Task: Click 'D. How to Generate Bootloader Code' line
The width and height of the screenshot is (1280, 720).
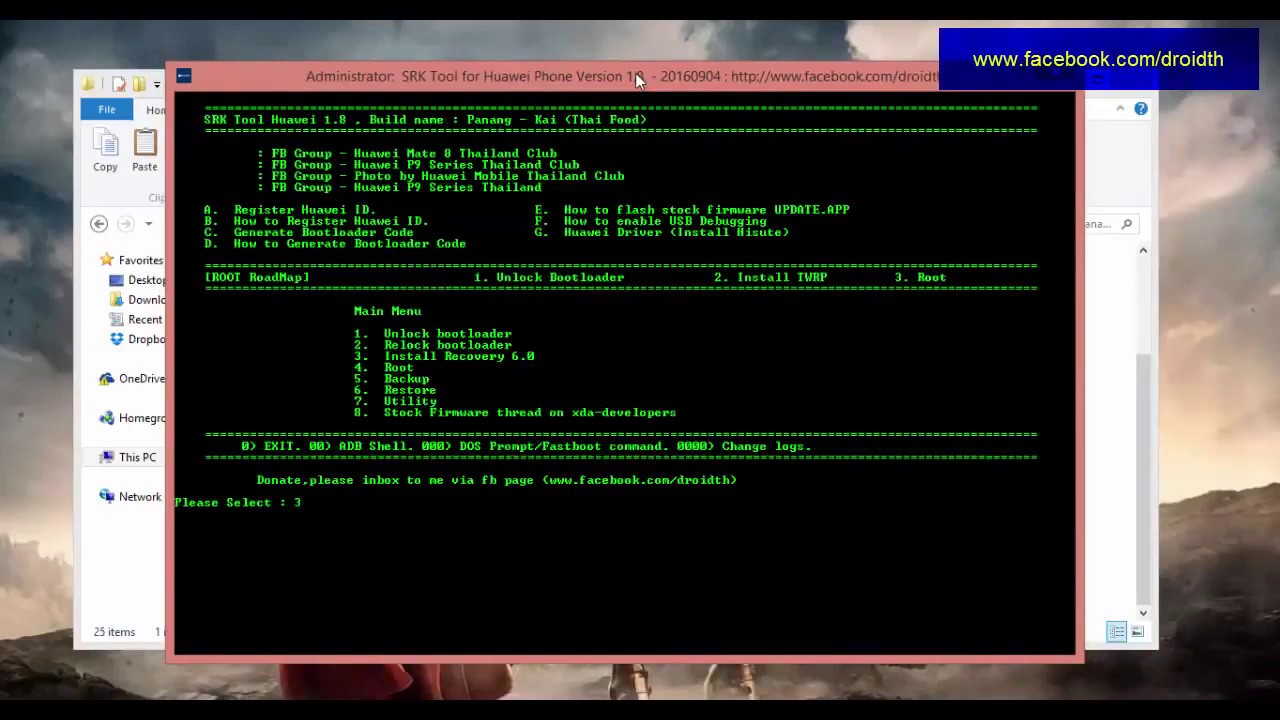Action: tap(335, 243)
